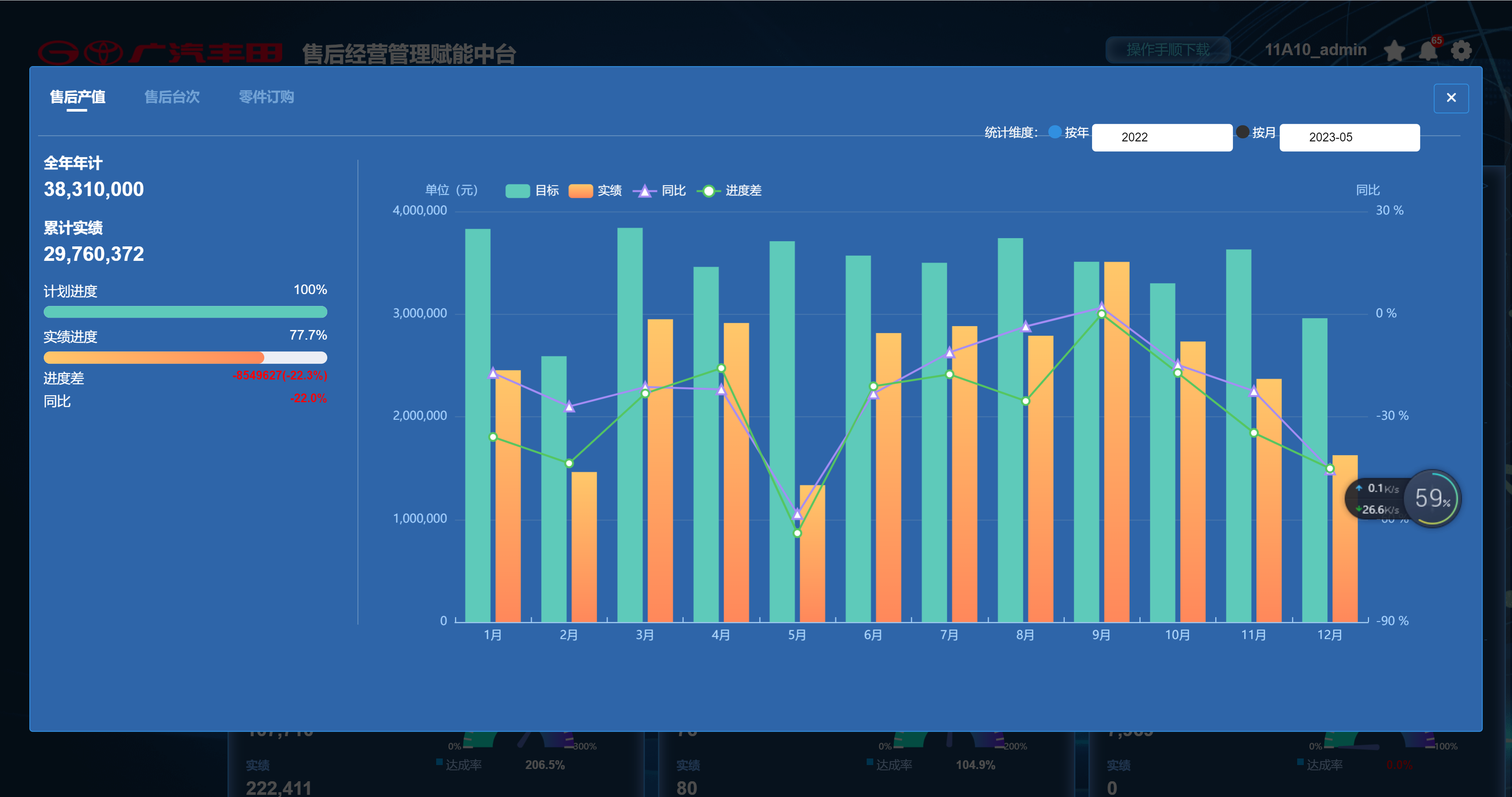The width and height of the screenshot is (1512, 797).
Task: Click the 12月 x-axis label
Action: (1330, 635)
